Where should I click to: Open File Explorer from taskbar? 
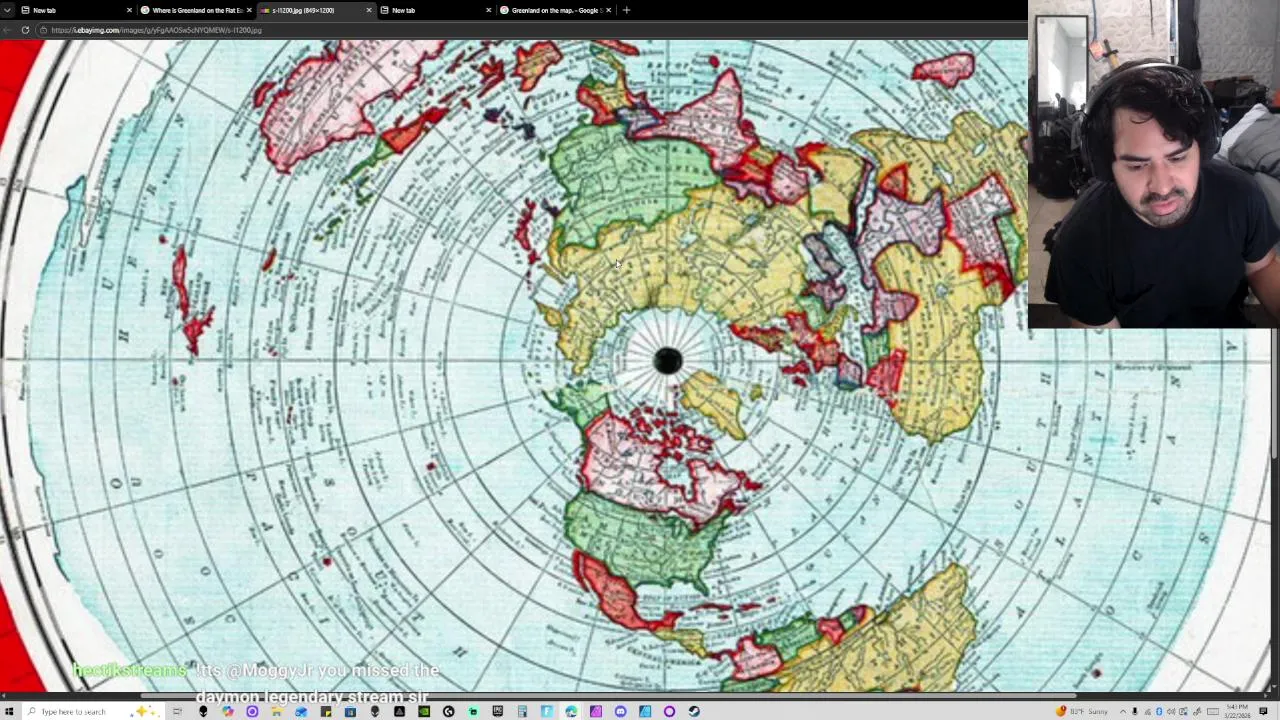276,711
